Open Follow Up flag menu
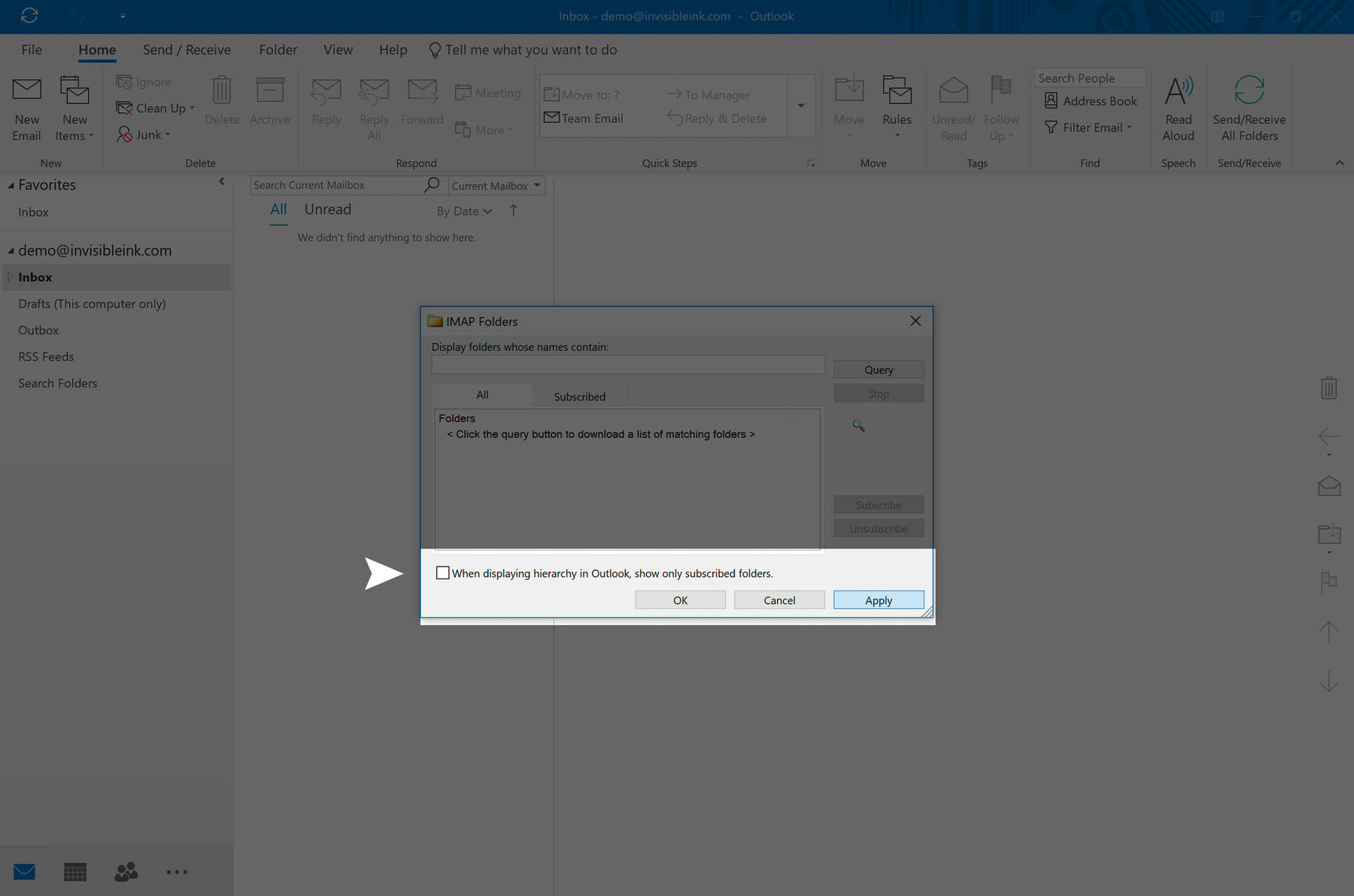1354x896 pixels. [x=1001, y=108]
